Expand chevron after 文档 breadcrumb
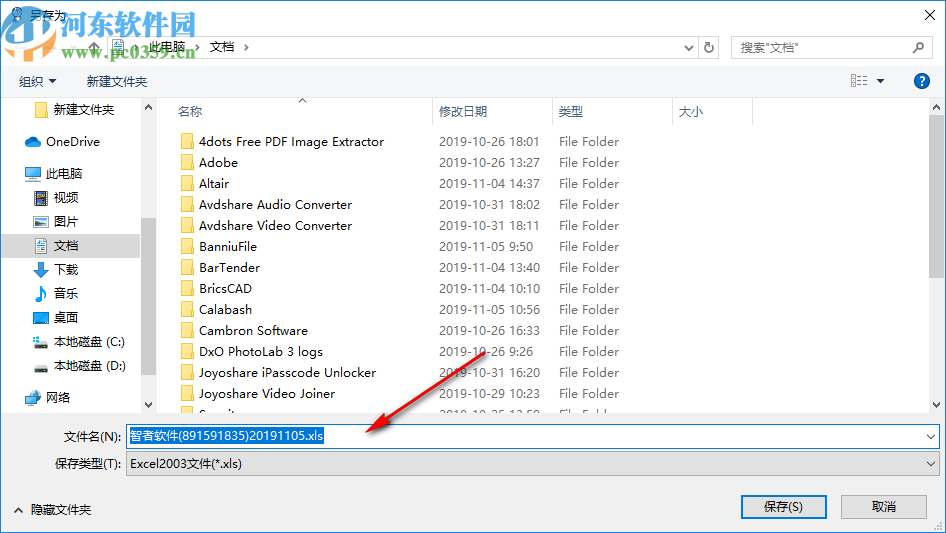Viewport: 946px width, 533px height. 246,47
